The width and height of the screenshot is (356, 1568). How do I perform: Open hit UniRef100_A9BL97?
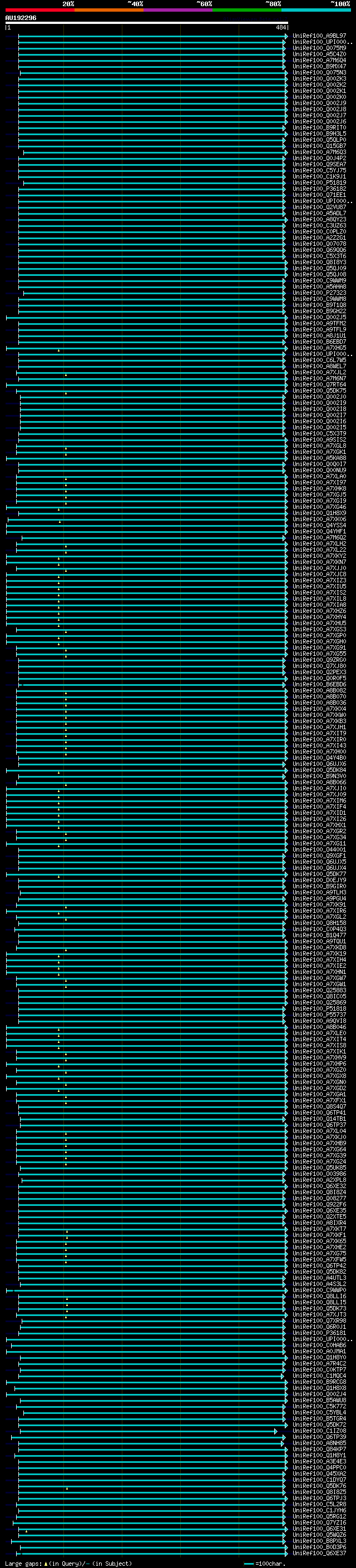point(319,36)
